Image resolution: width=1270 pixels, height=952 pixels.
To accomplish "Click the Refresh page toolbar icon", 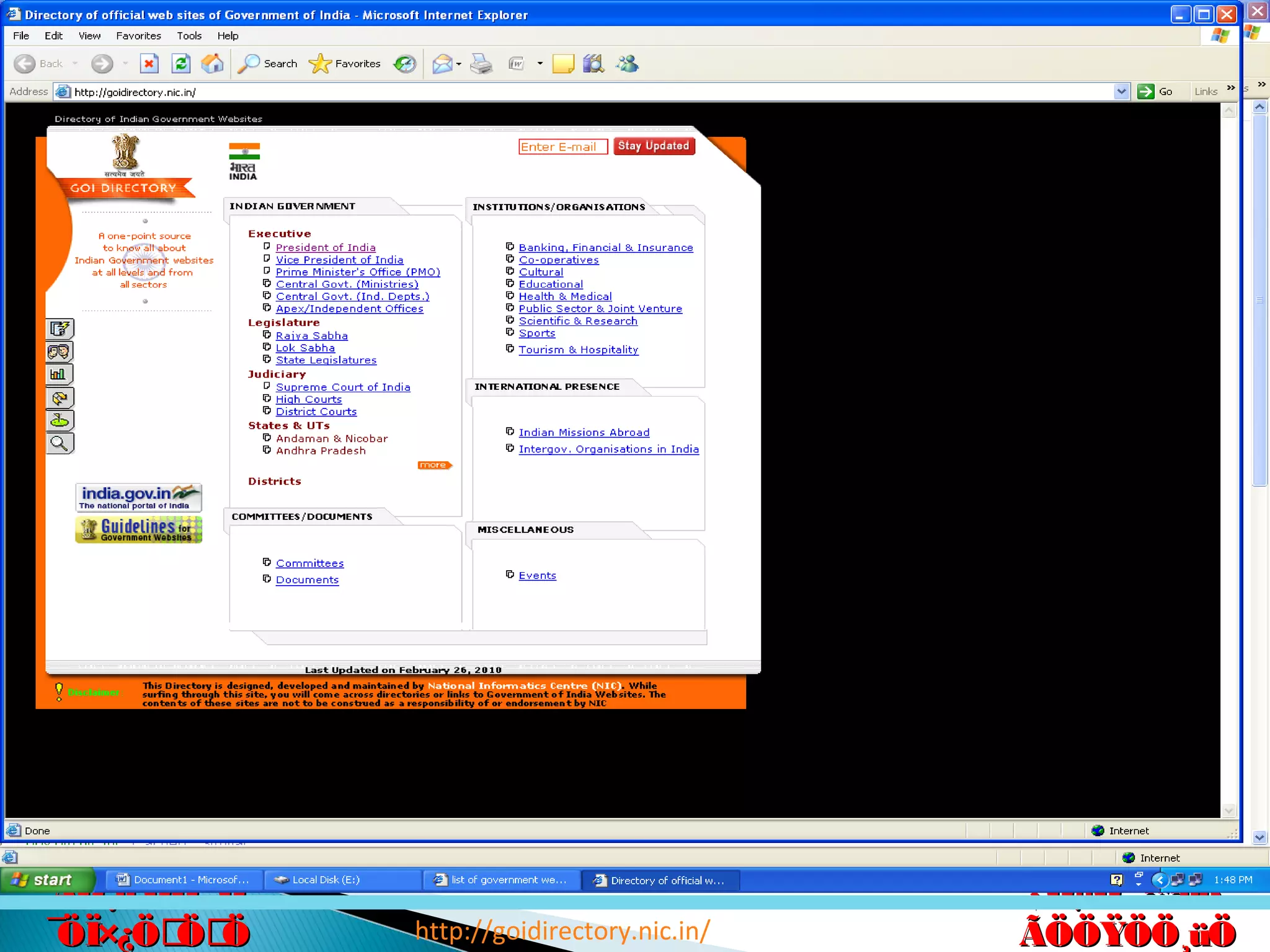I will point(180,63).
